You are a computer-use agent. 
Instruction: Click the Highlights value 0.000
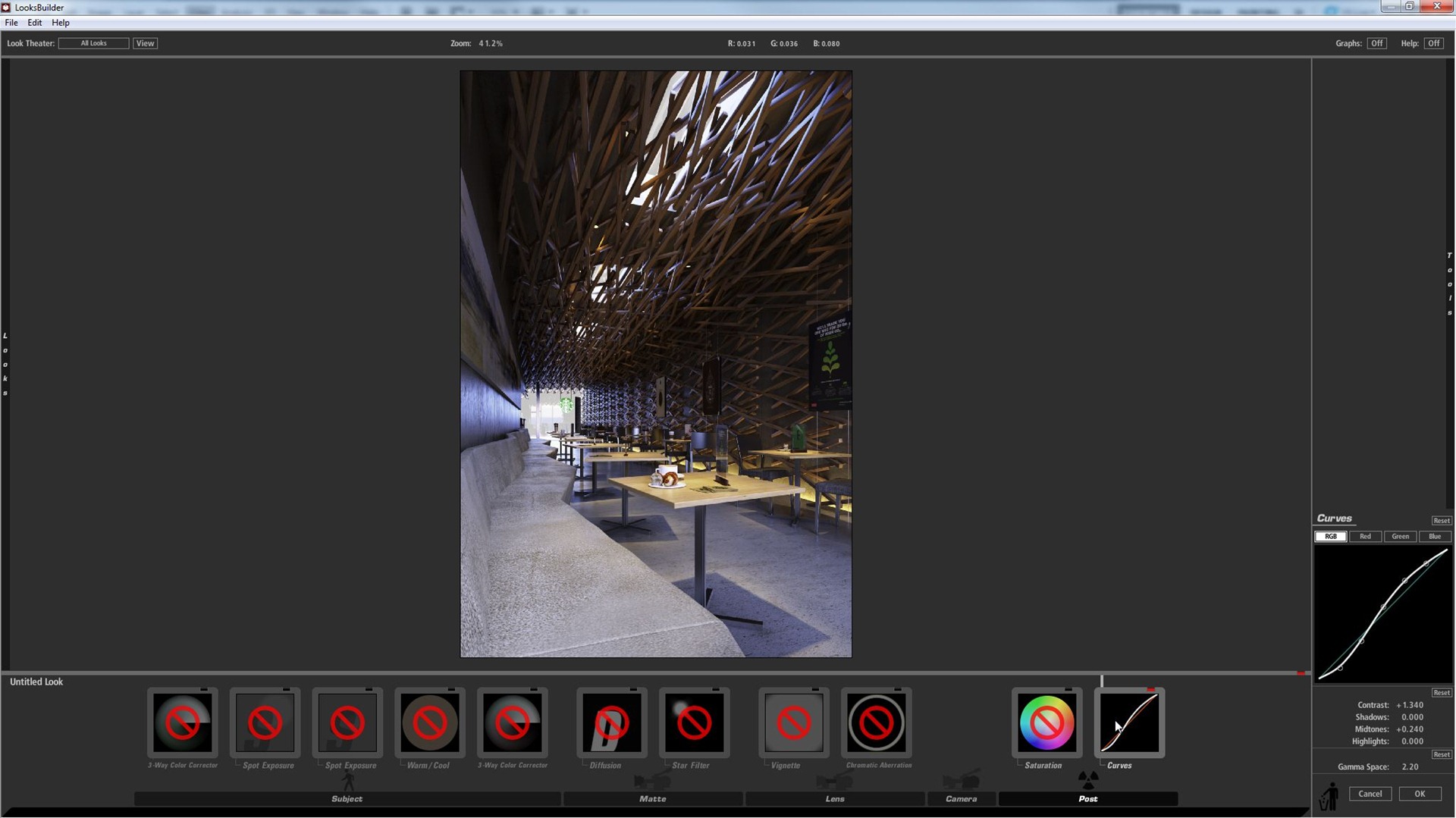(x=1412, y=741)
